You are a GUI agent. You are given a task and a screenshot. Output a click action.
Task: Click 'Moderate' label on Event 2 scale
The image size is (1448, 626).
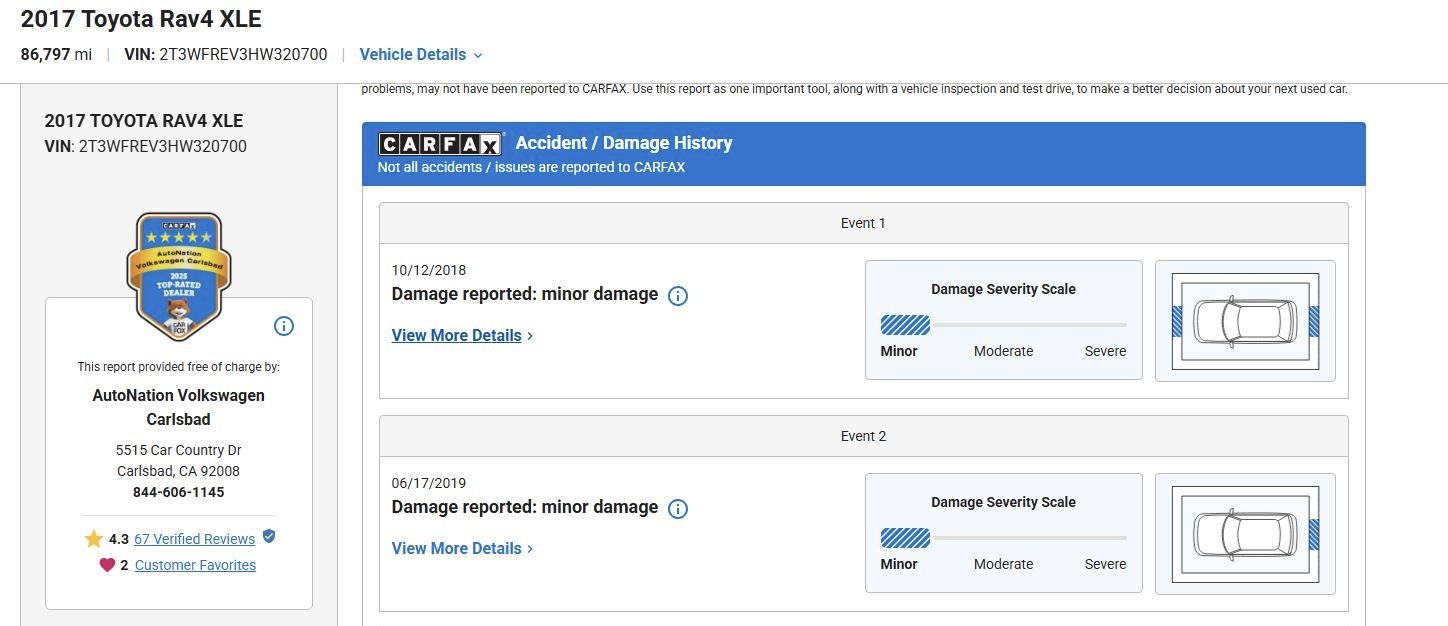(1004, 564)
